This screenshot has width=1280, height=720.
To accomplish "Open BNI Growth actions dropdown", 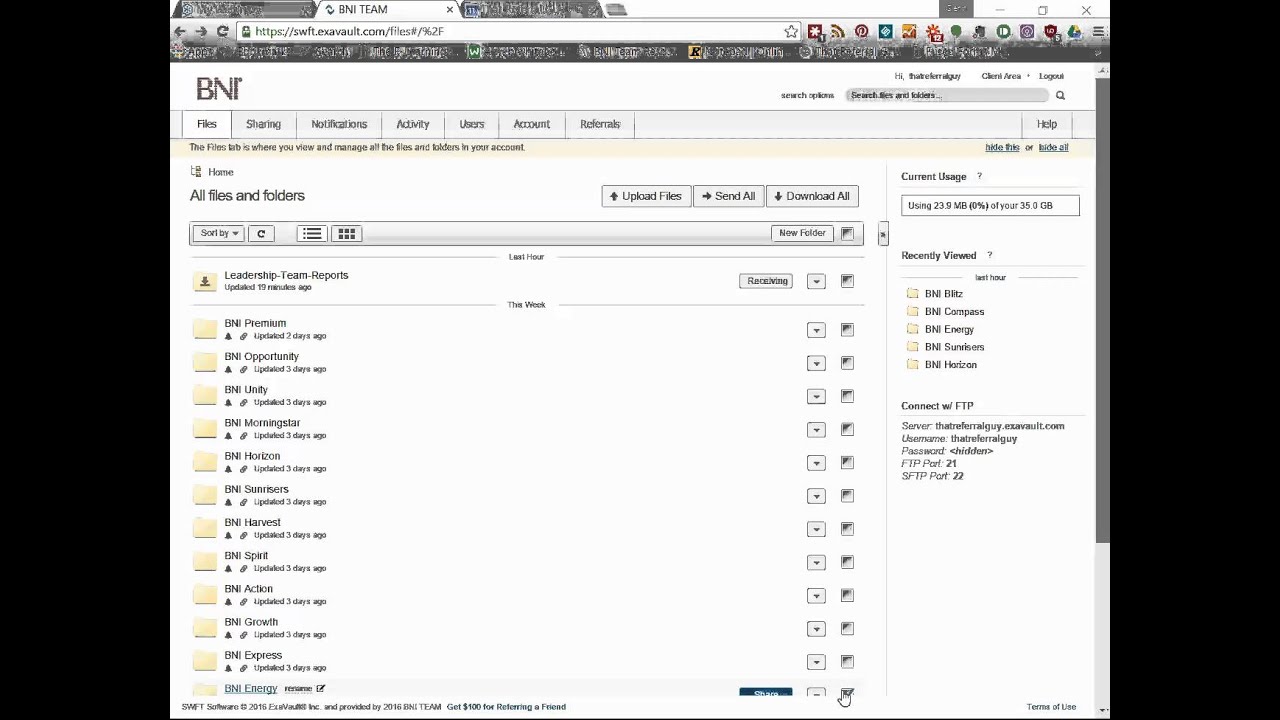I will click(816, 628).
